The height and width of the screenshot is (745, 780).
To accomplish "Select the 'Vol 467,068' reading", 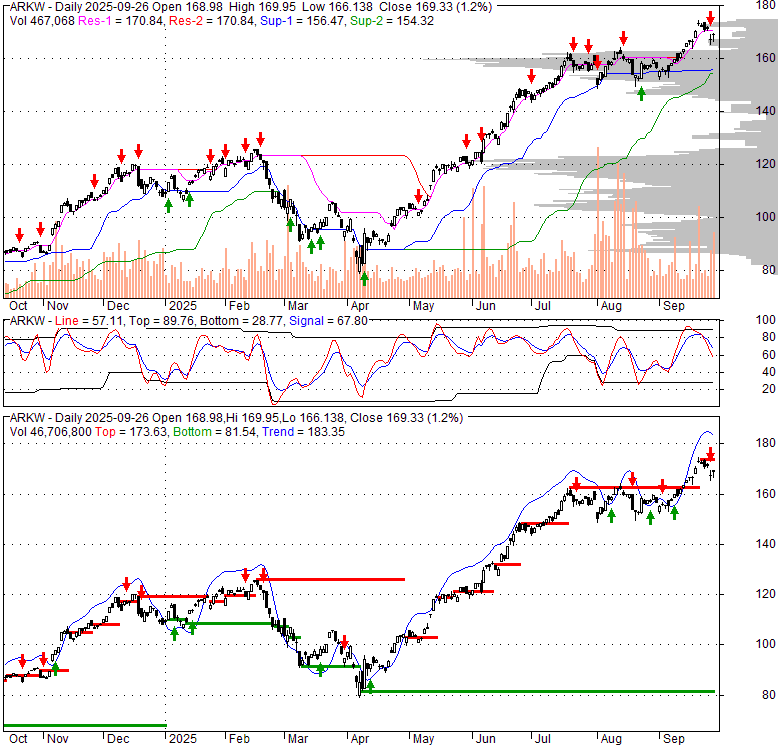I will pyautogui.click(x=42, y=21).
